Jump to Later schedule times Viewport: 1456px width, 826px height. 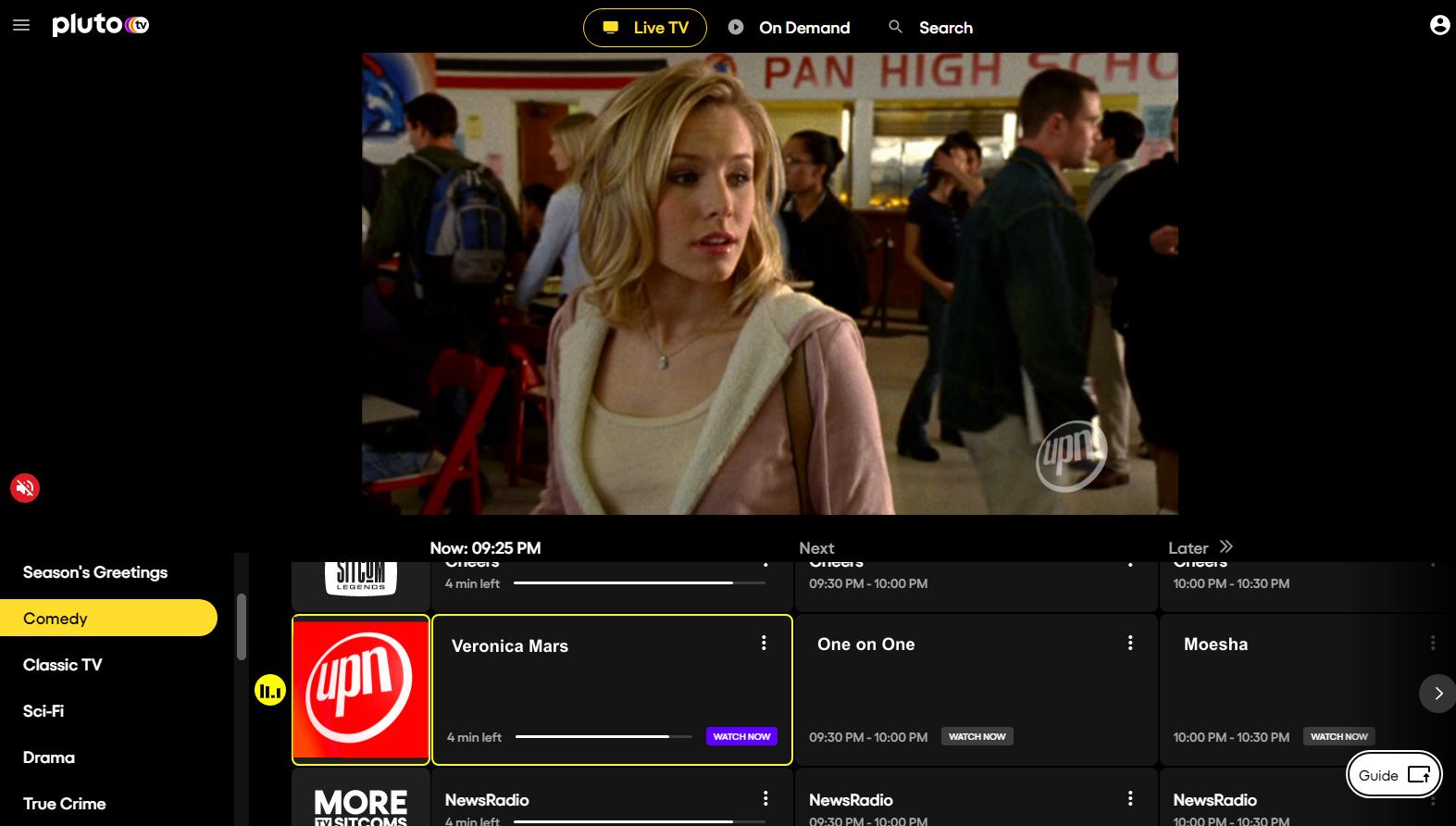pyautogui.click(x=1201, y=547)
